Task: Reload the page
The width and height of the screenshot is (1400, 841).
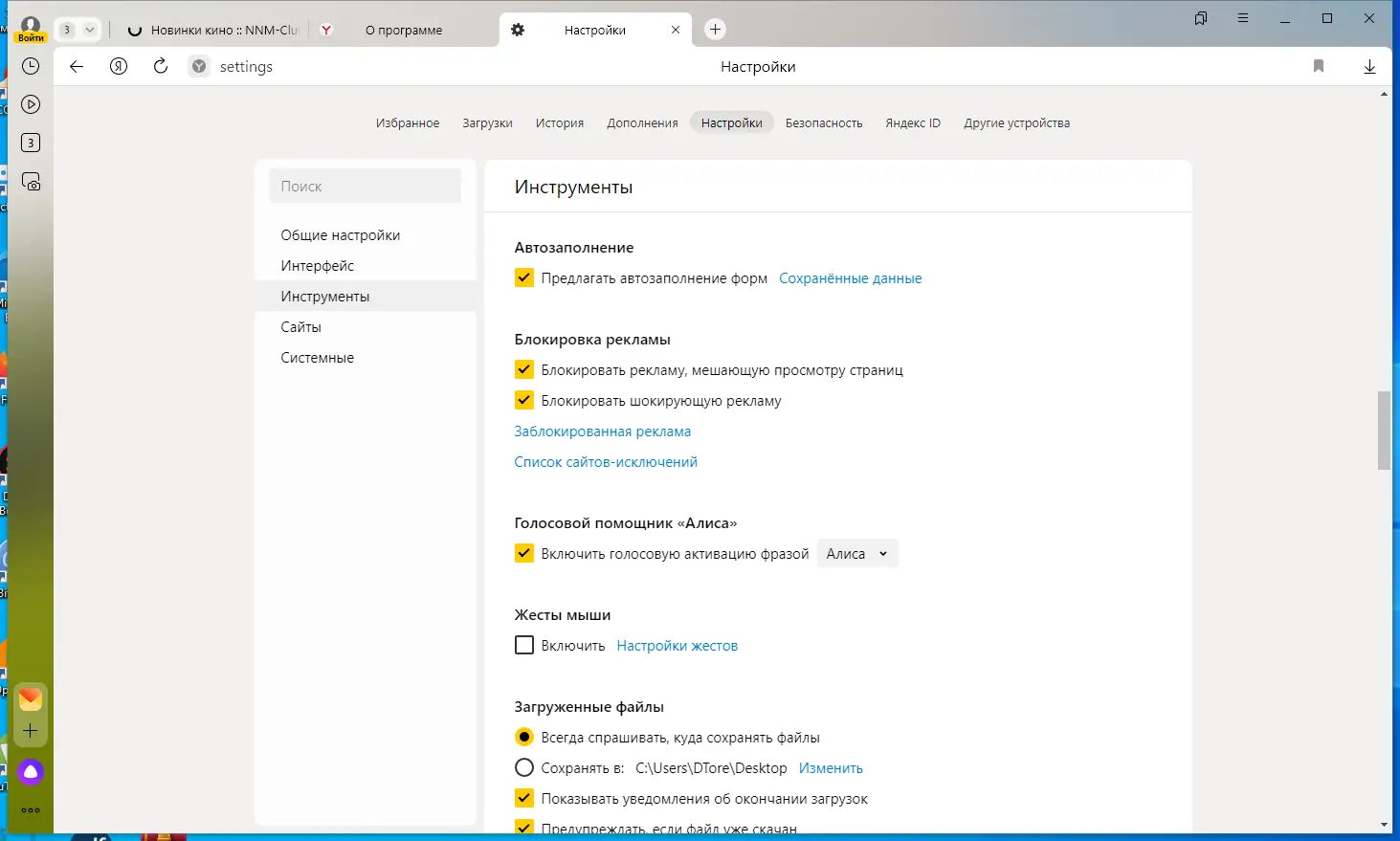Action: click(161, 66)
